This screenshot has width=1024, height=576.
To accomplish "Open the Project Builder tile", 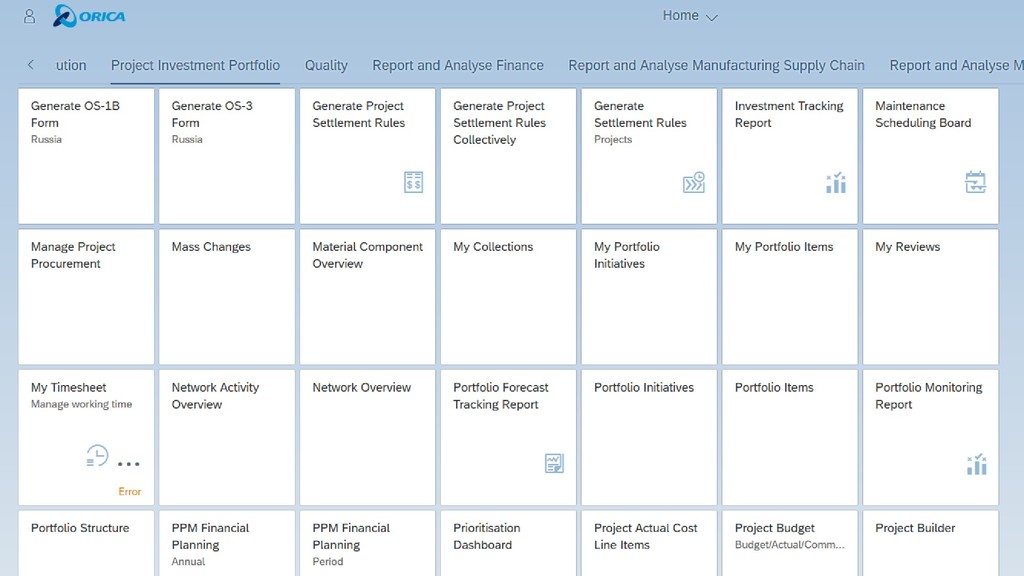I will pyautogui.click(x=931, y=543).
